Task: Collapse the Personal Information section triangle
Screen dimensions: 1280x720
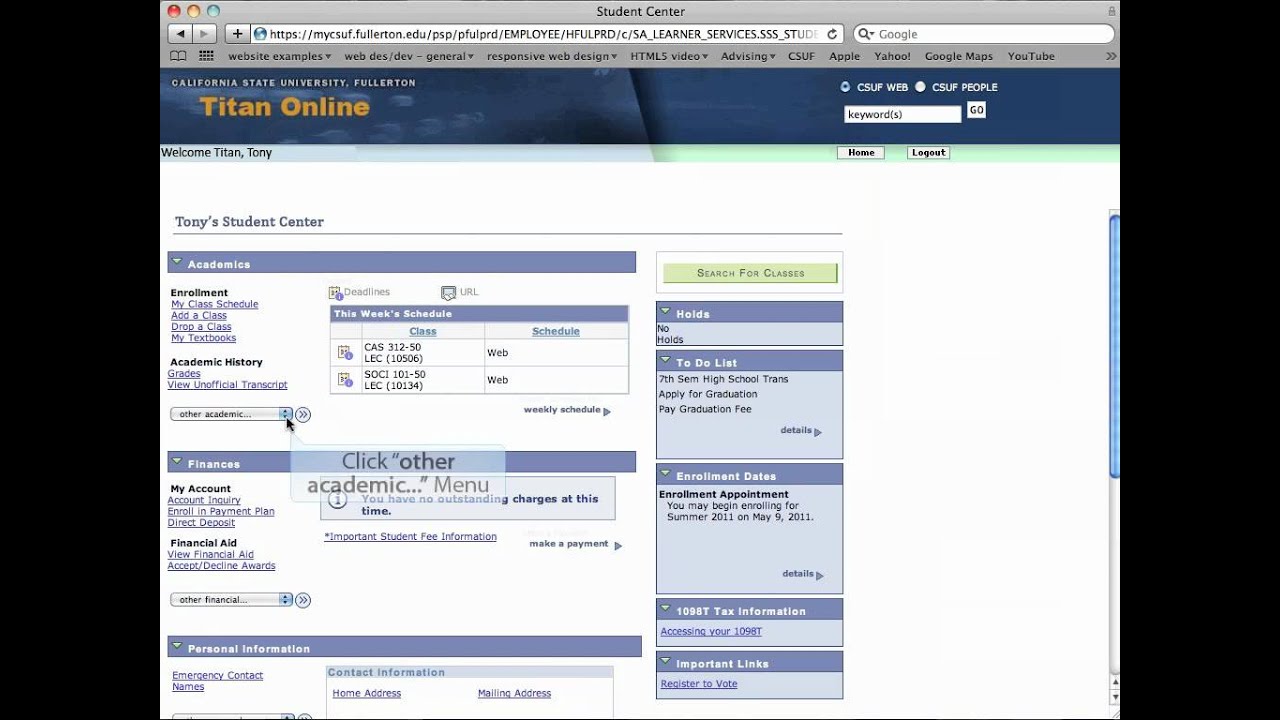Action: tap(177, 647)
